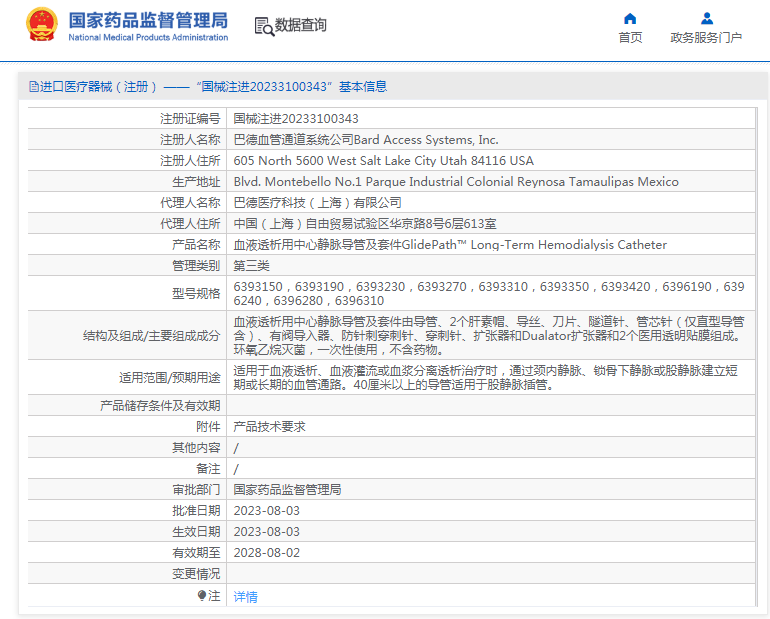The image size is (770, 619).
Task: Click the 备注 row label
Action: click(208, 469)
